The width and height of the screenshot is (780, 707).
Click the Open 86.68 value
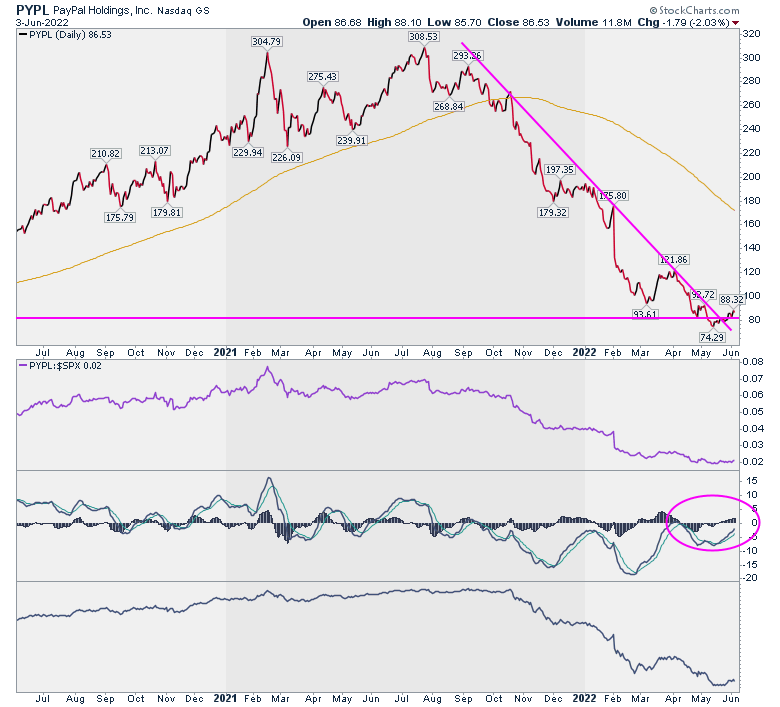(x=332, y=22)
